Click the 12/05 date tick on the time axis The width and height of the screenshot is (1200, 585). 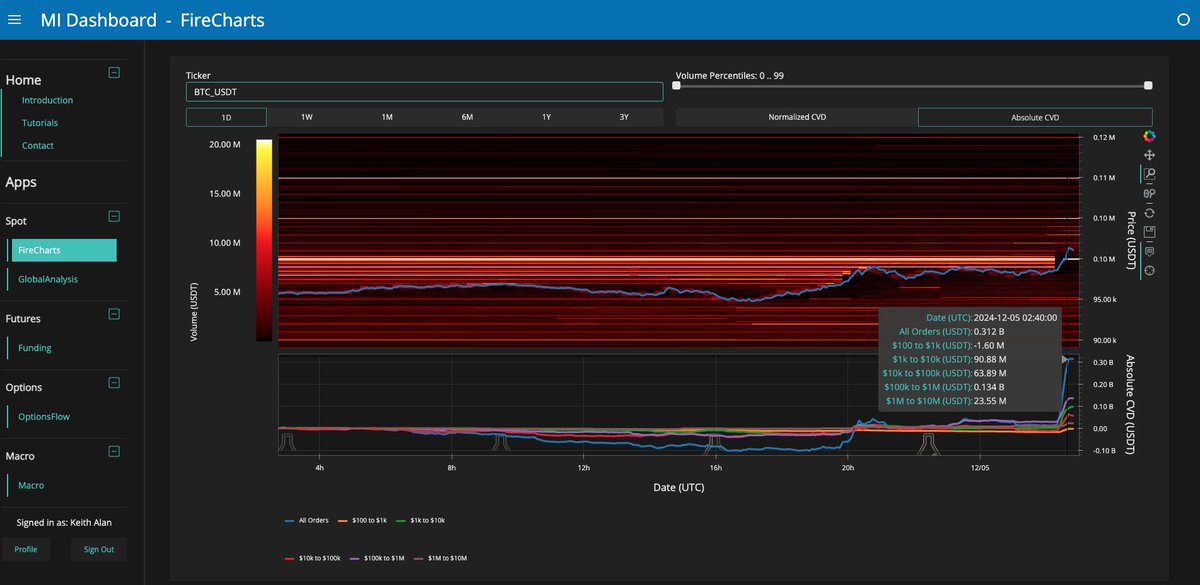[x=980, y=467]
